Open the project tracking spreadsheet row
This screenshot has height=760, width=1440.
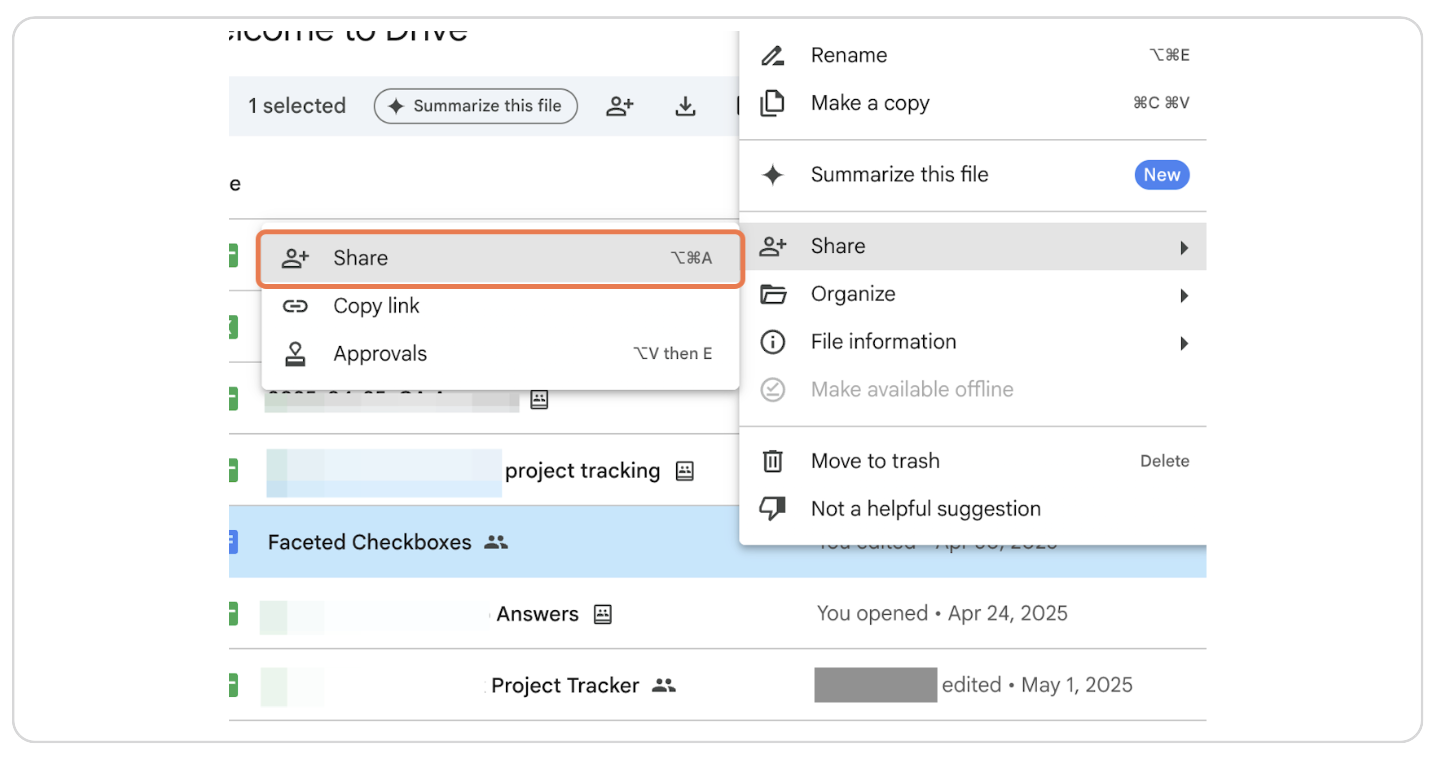click(x=582, y=471)
